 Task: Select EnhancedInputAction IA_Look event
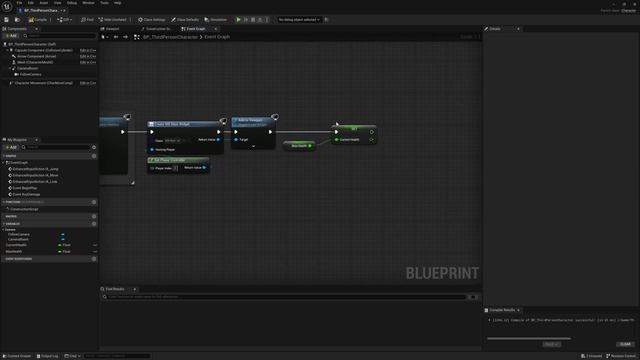tap(35, 182)
